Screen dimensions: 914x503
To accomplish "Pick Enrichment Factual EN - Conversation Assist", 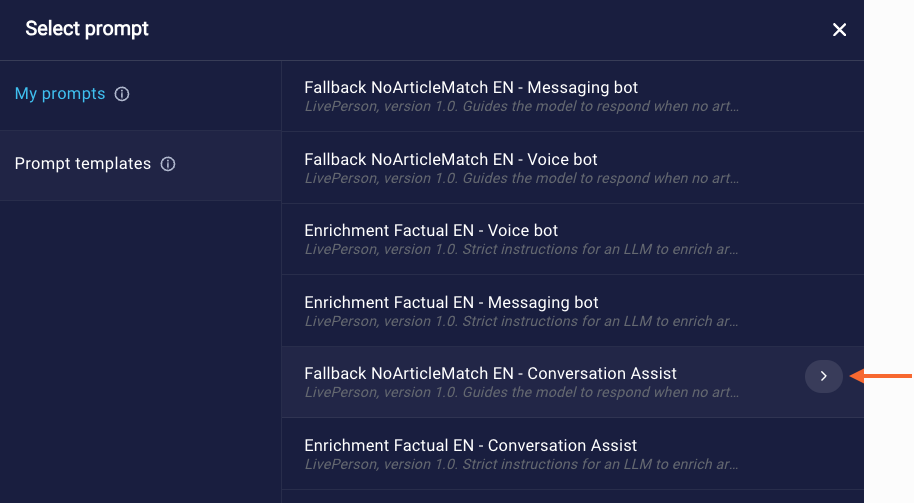I will 572,454.
